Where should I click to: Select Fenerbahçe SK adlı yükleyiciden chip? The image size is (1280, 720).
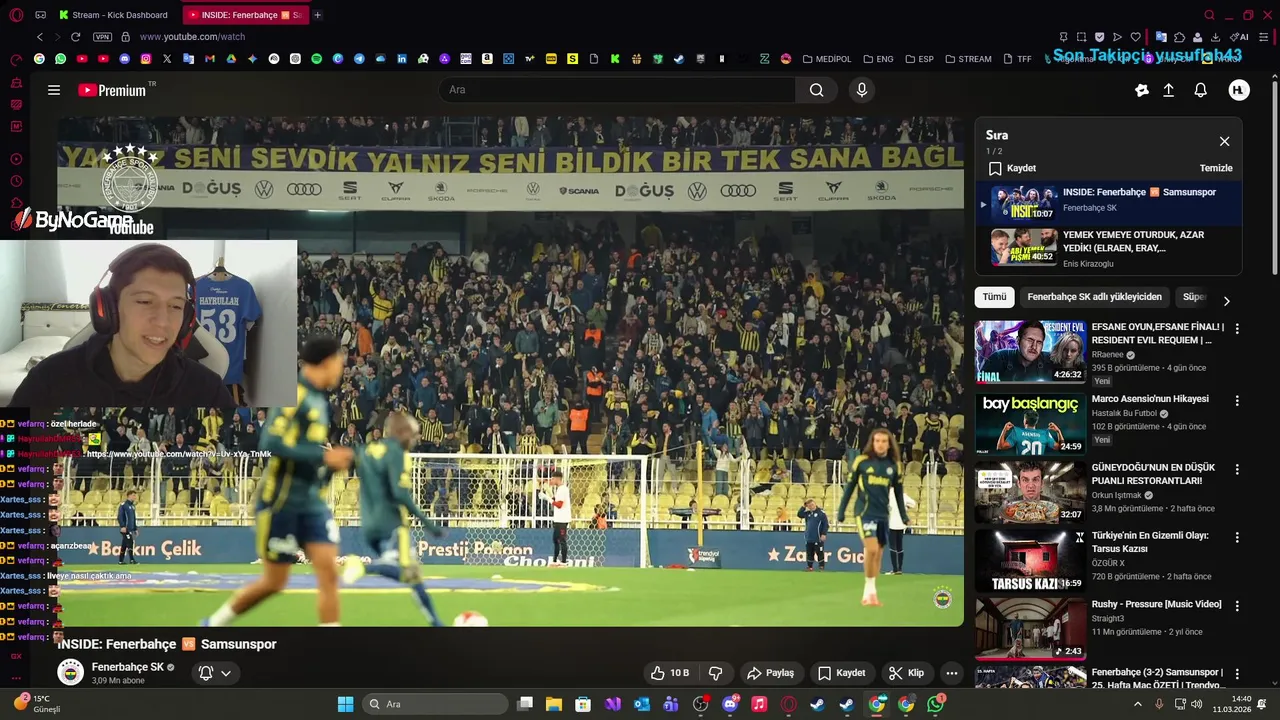[1094, 297]
